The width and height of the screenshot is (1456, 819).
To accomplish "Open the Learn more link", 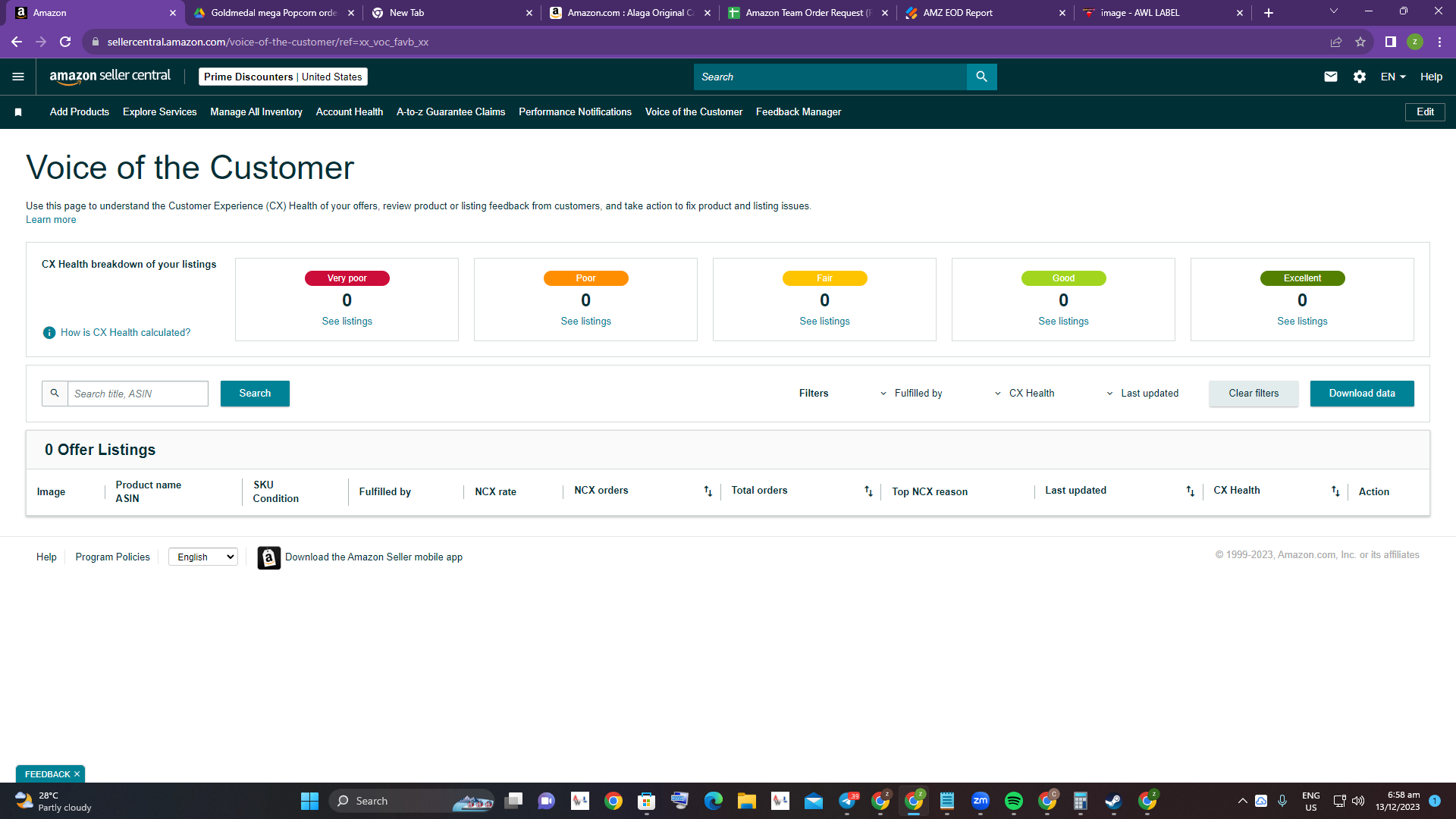I will (x=51, y=220).
